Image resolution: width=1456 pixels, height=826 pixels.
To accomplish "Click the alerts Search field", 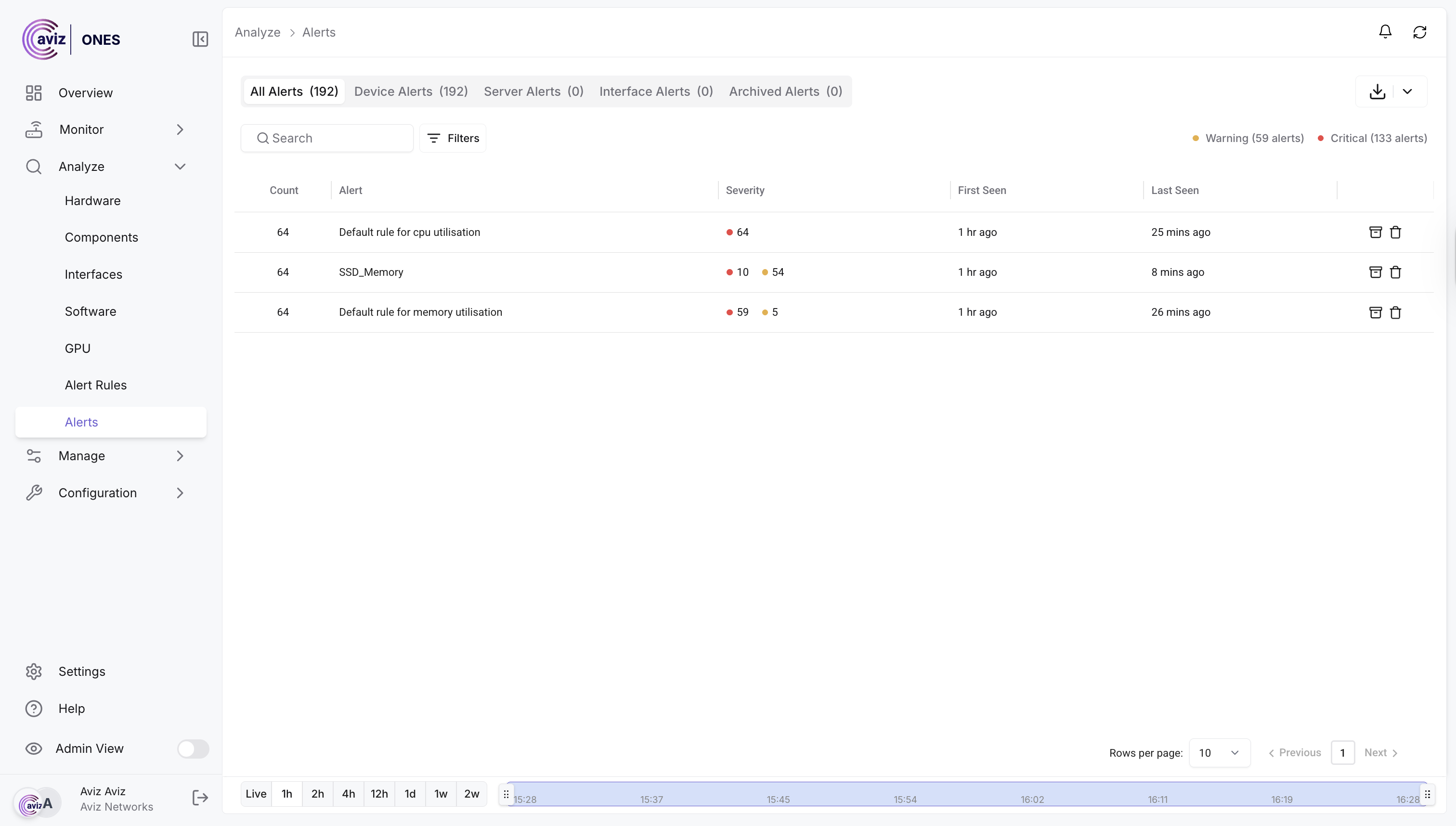I will coord(335,138).
